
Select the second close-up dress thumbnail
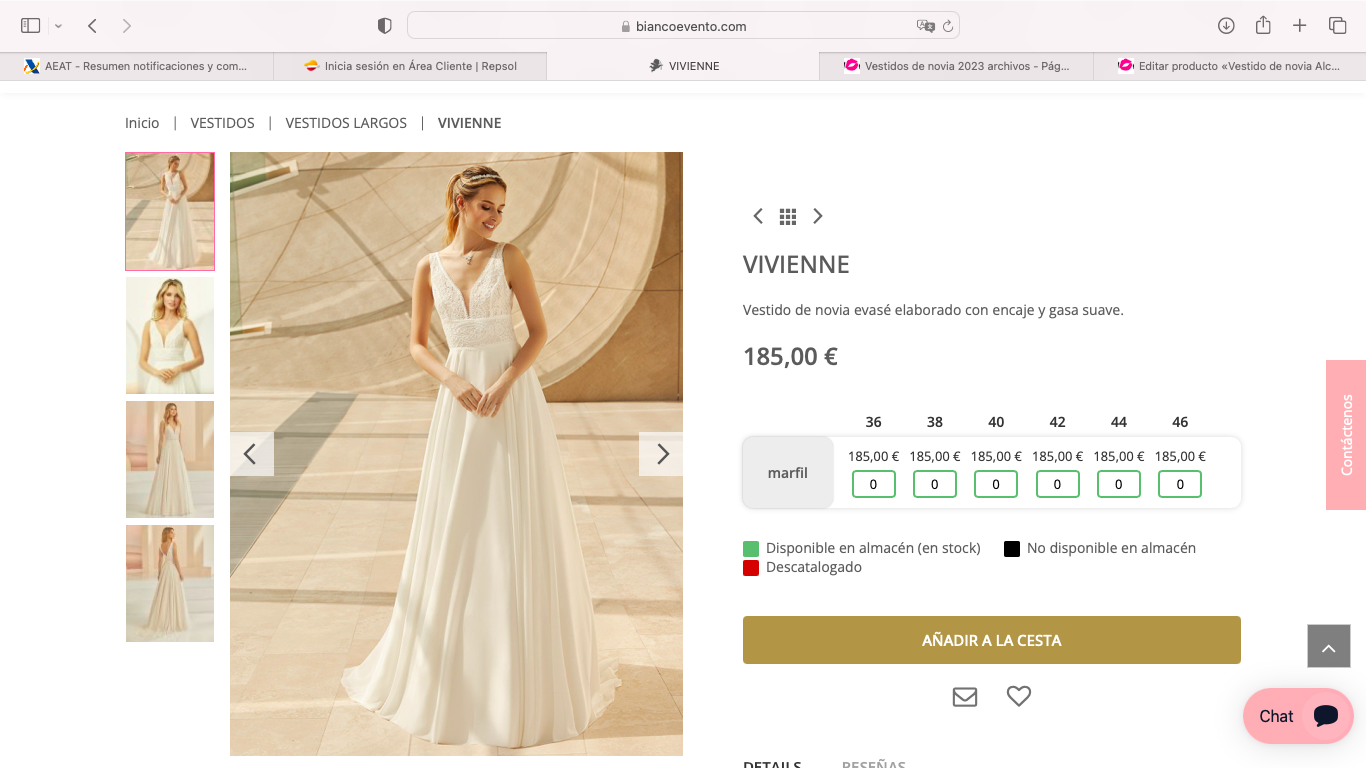tap(170, 336)
